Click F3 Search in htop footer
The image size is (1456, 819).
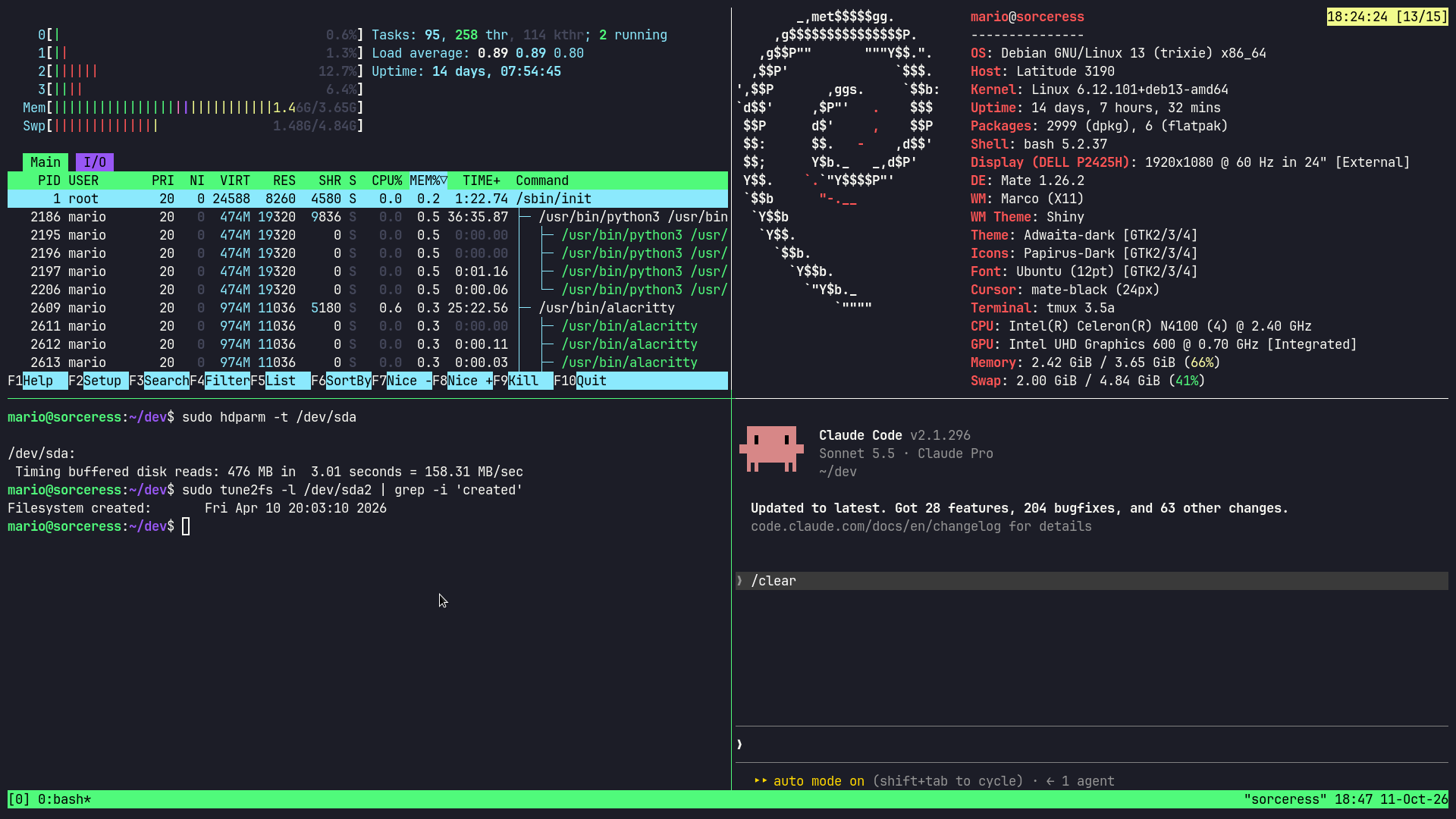click(159, 381)
